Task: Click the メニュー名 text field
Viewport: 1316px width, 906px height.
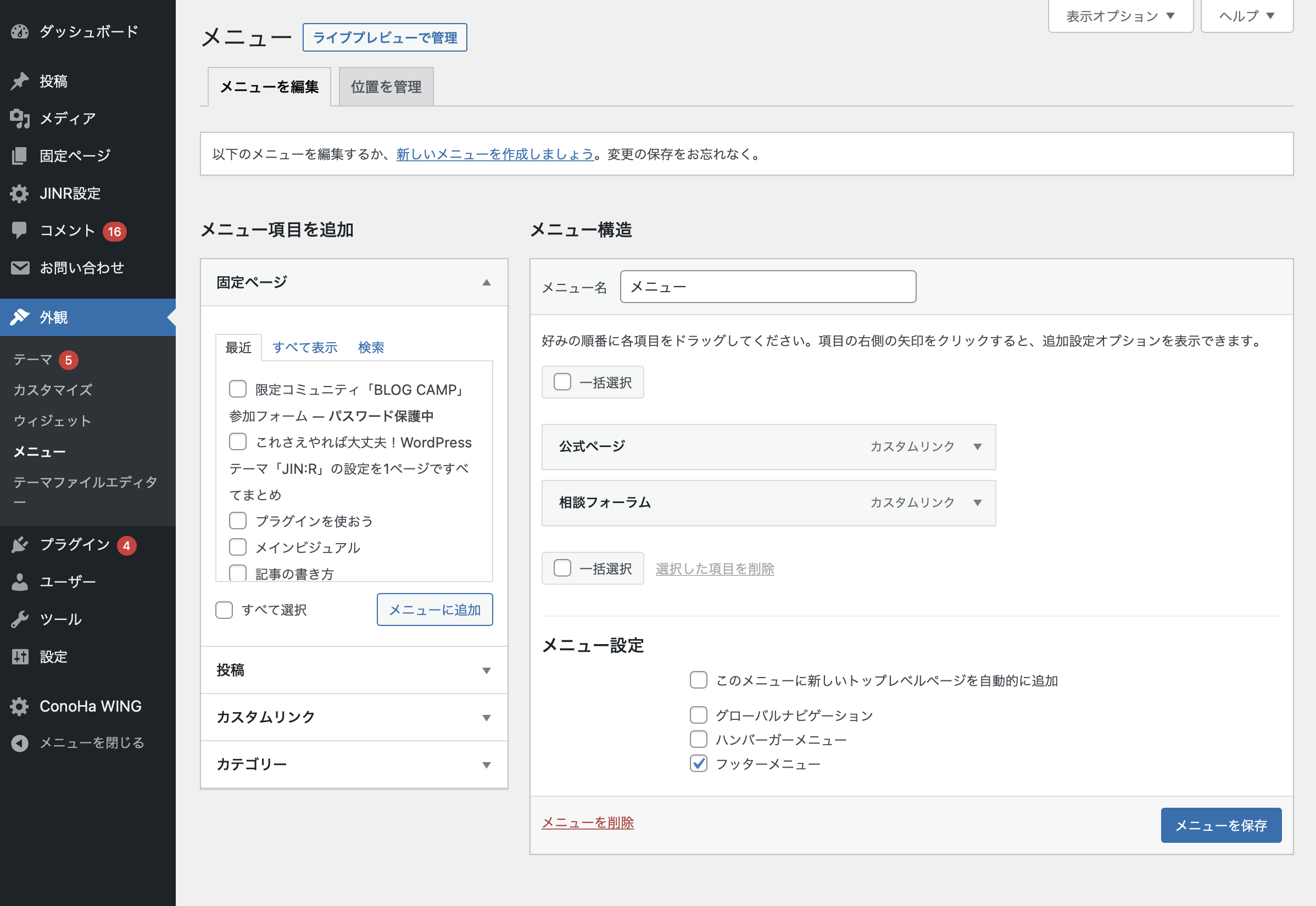Action: pos(768,287)
